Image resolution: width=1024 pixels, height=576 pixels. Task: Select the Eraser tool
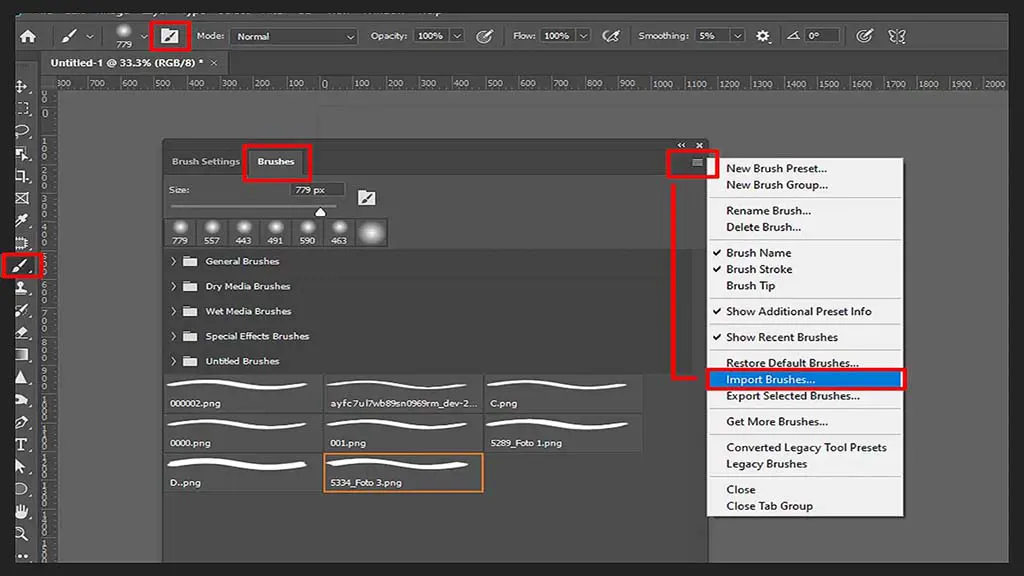coord(22,332)
